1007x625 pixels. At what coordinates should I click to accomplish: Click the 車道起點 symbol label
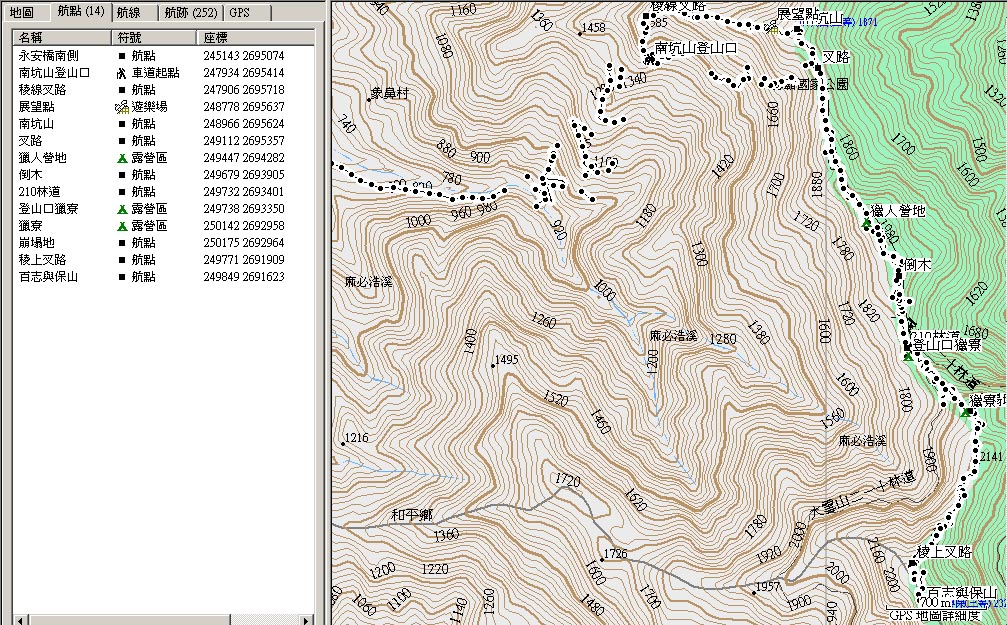(x=155, y=73)
